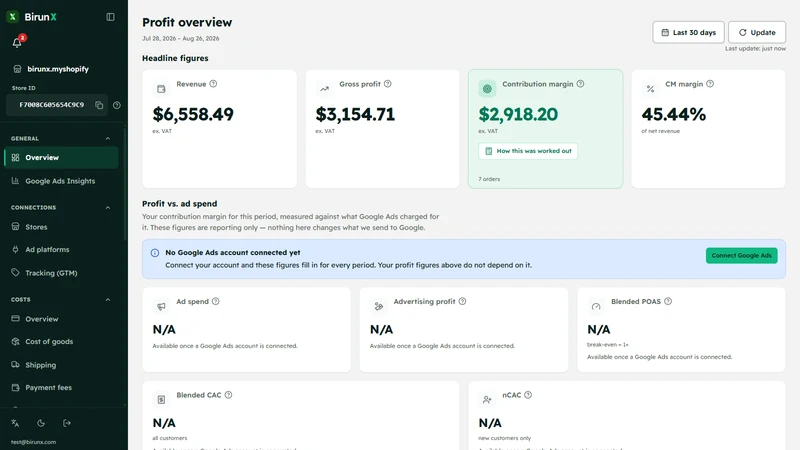
Task: Click the CM margin percent icon
Action: click(x=651, y=89)
